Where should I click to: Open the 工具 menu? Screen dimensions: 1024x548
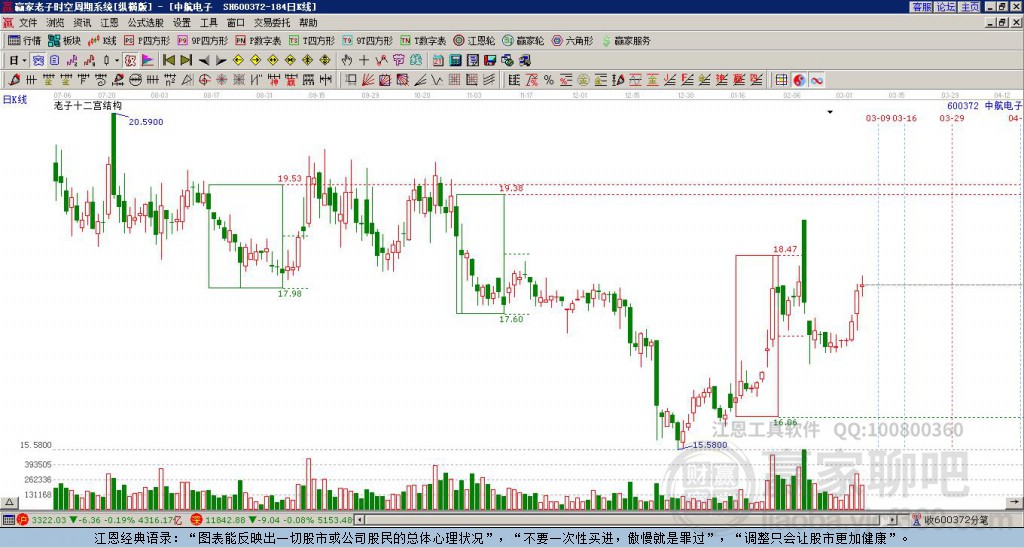pos(209,23)
